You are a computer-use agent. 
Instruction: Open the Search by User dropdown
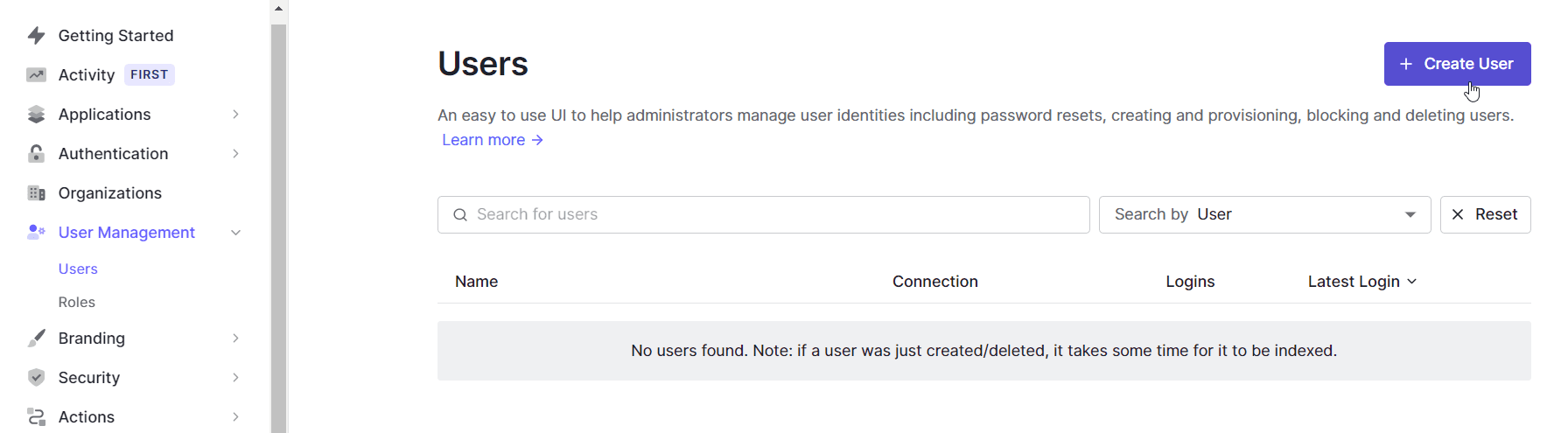coord(1264,215)
